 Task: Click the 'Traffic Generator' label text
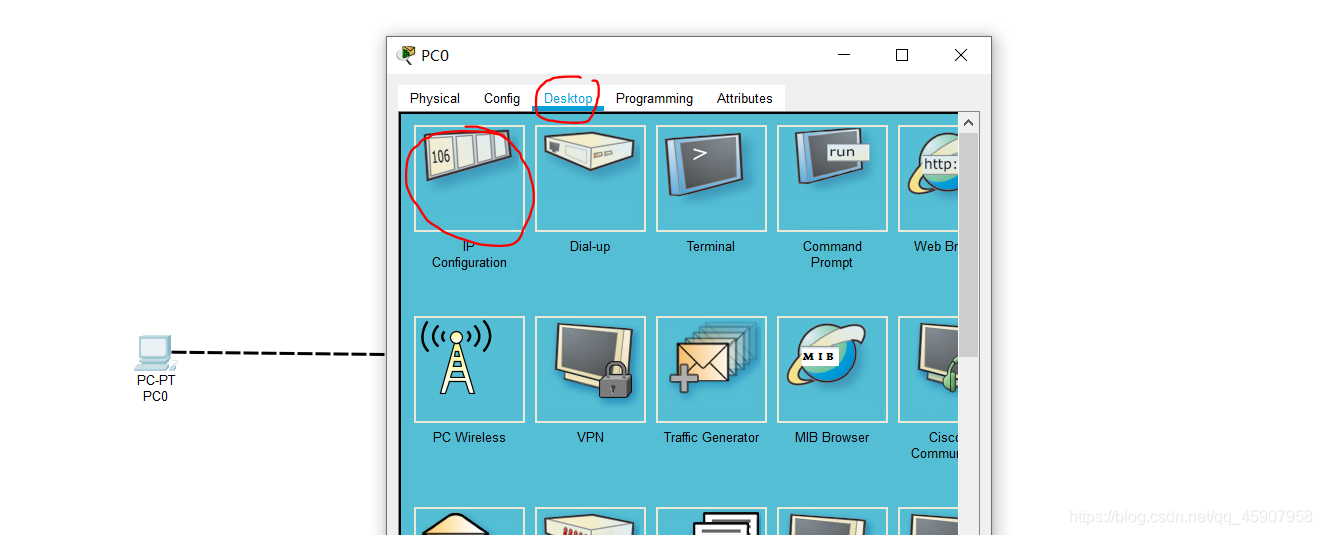[x=711, y=437]
